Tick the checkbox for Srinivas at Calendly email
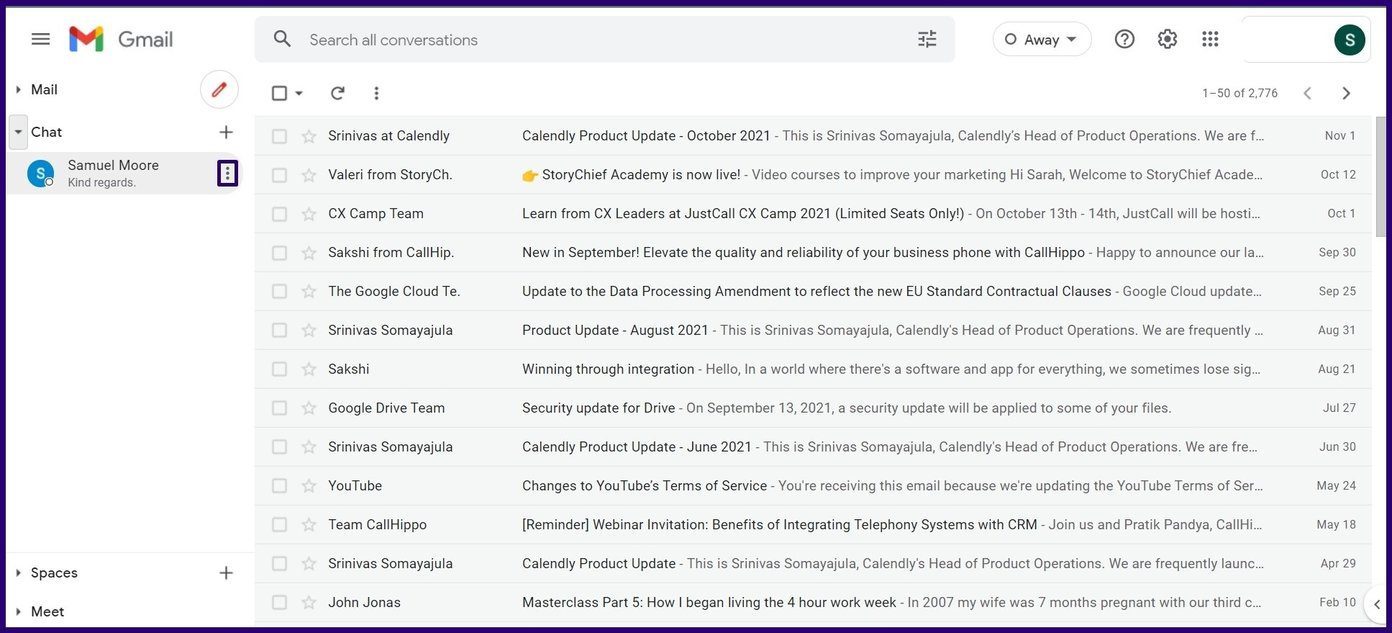This screenshot has height=633, width=1392. click(279, 136)
